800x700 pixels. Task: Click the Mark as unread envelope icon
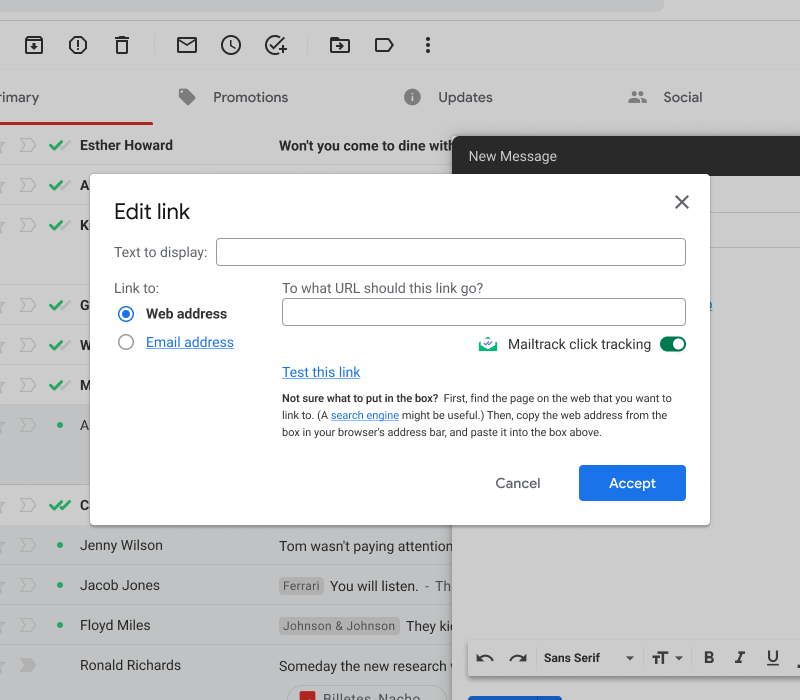point(187,45)
